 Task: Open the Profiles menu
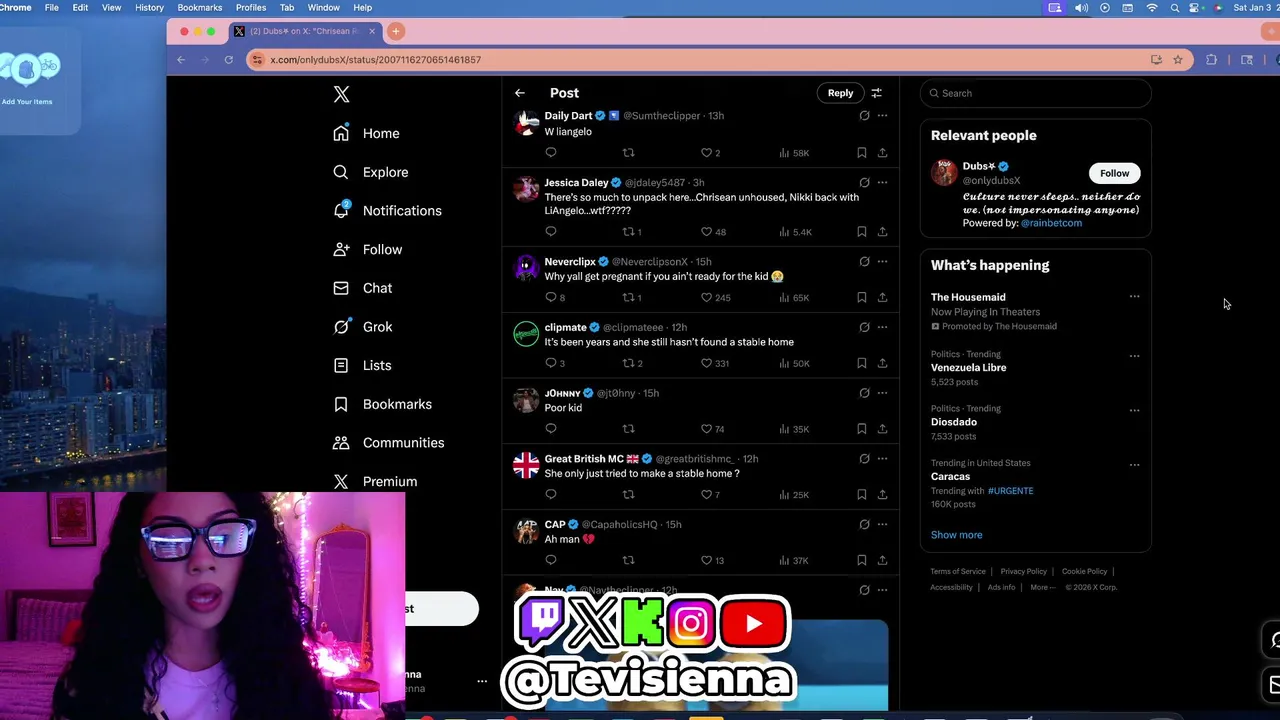pos(251,7)
